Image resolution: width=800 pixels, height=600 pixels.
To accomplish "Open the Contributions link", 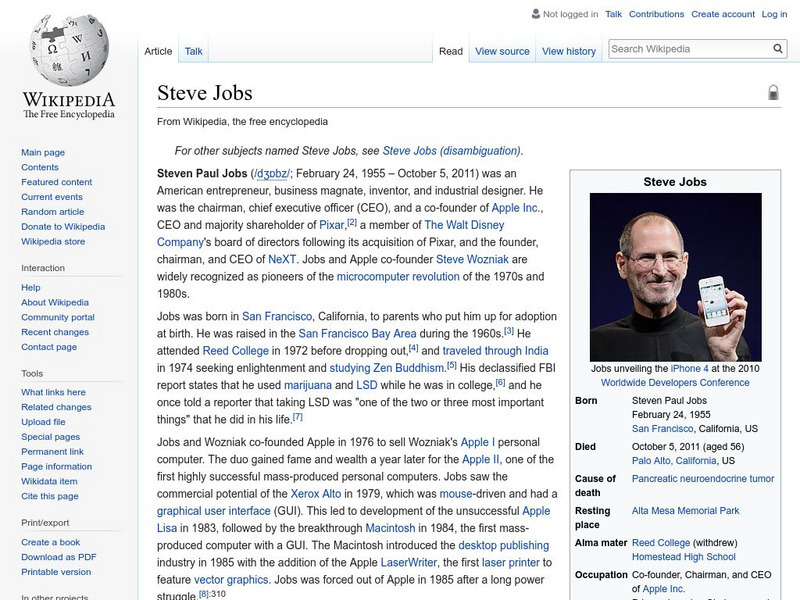I will click(656, 14).
